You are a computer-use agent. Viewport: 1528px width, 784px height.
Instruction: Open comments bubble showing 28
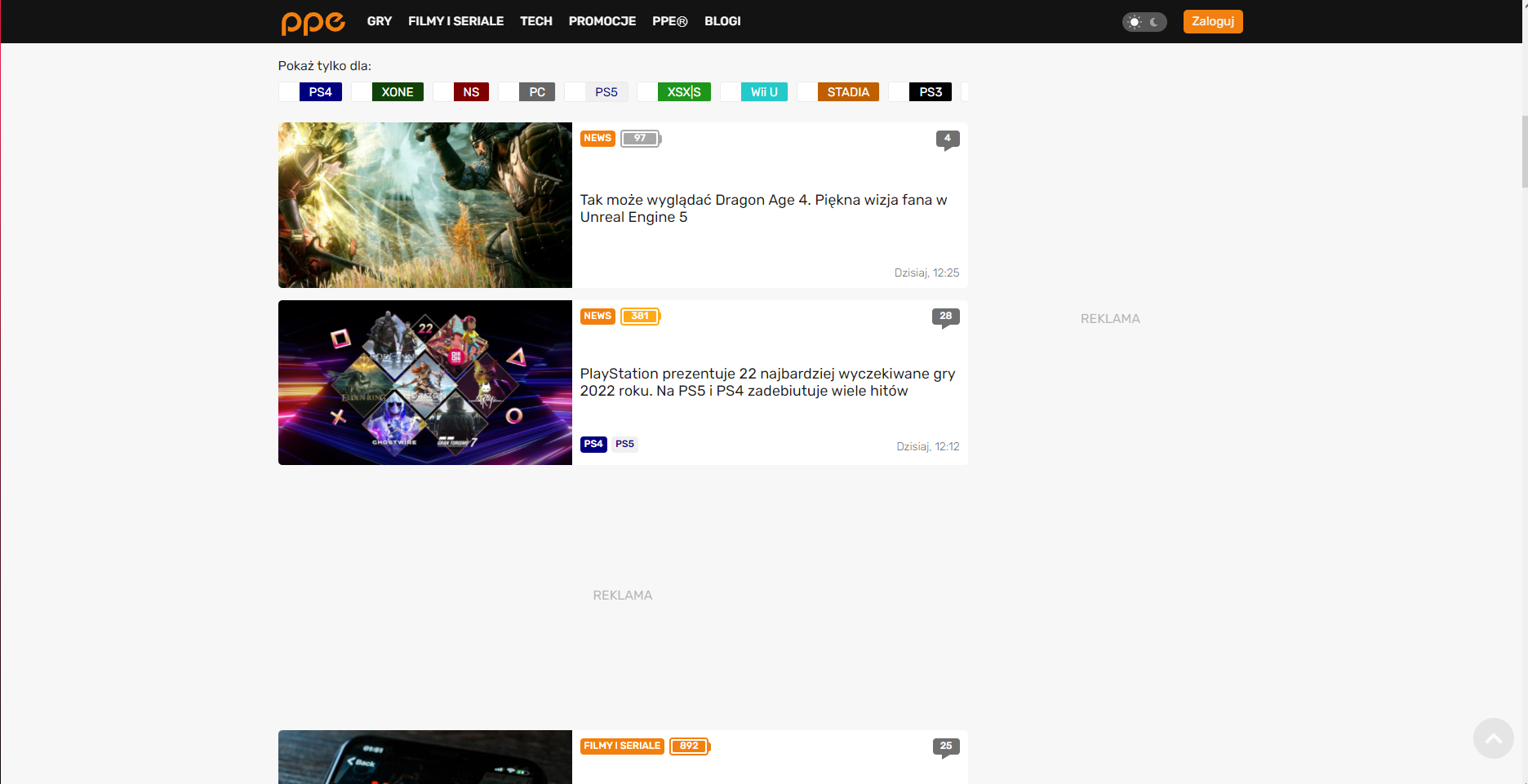point(946,317)
